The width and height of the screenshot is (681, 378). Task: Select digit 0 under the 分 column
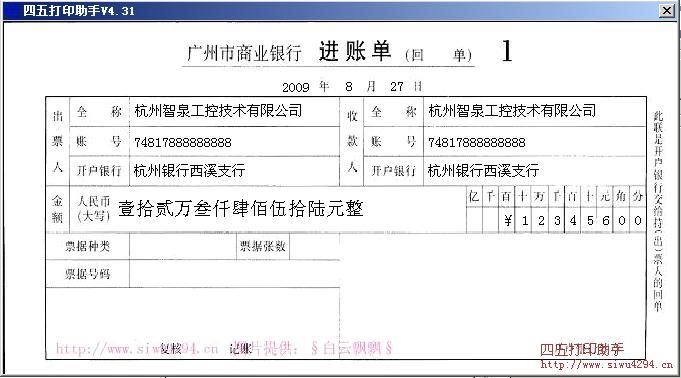(x=638, y=221)
